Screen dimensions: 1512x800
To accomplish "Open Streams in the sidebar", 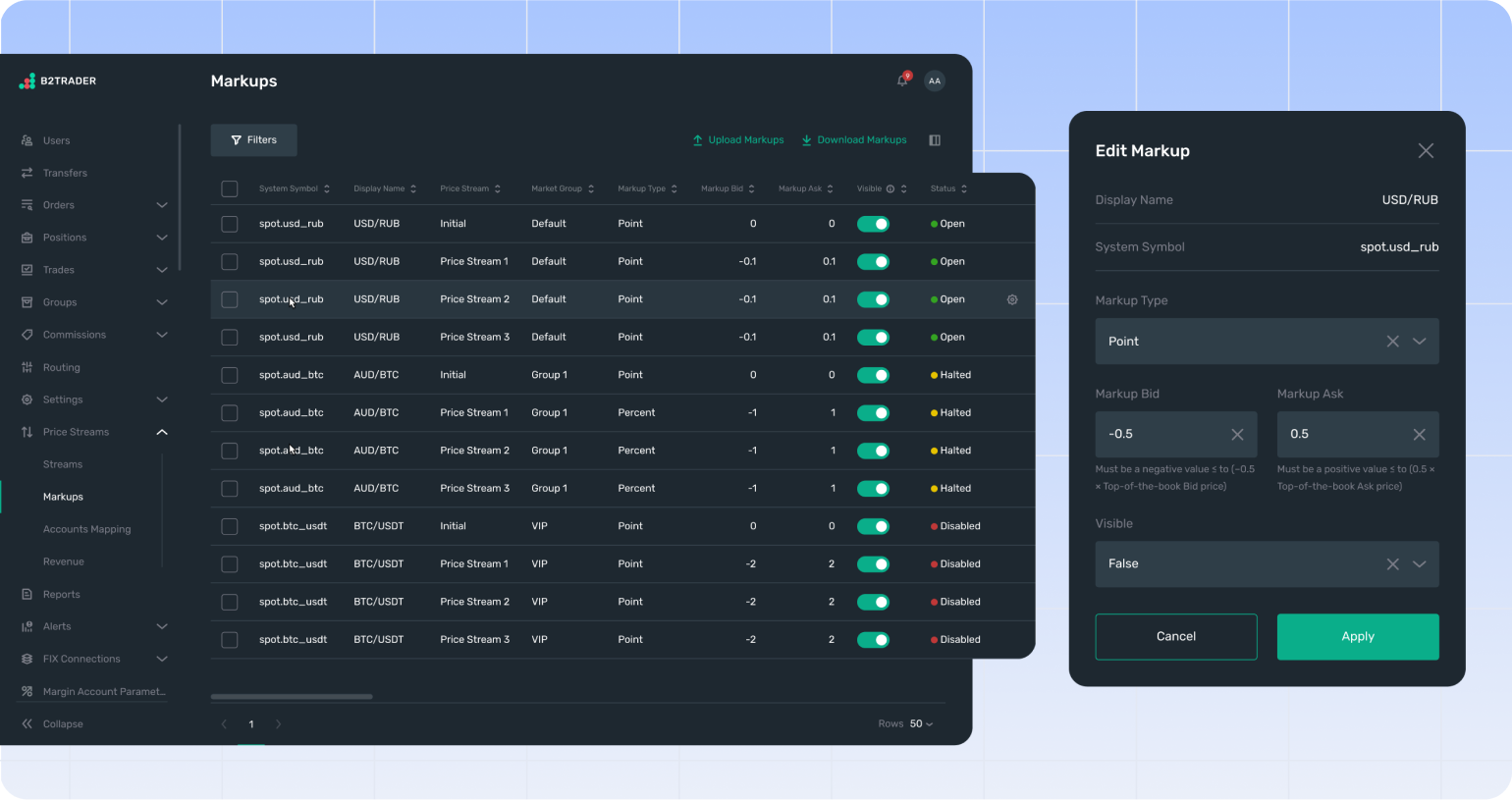I will coord(63,464).
